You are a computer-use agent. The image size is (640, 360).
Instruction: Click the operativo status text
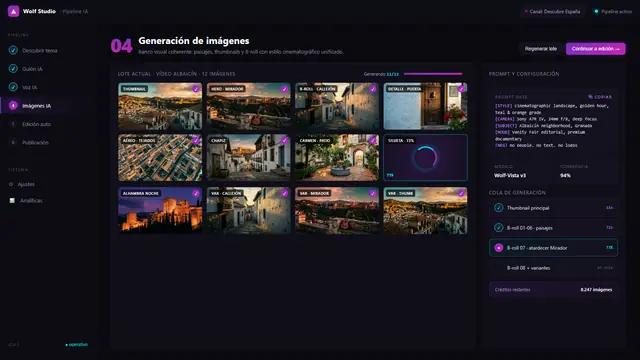(x=77, y=344)
